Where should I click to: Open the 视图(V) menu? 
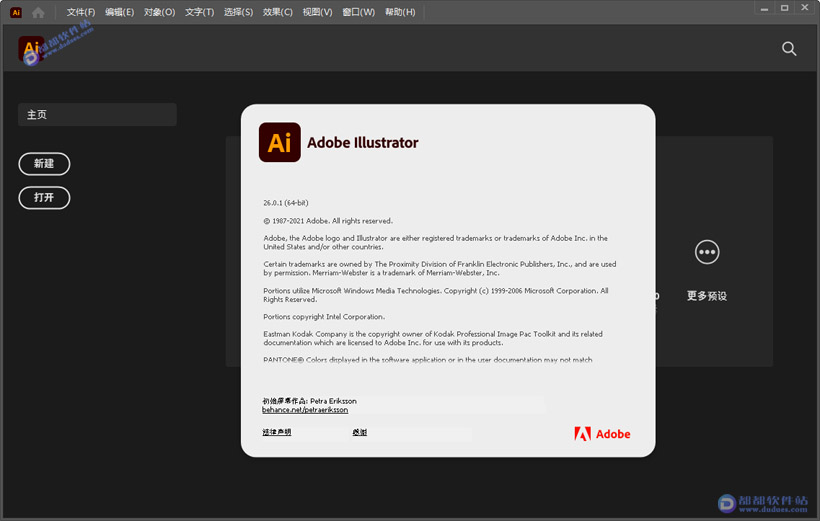click(317, 12)
